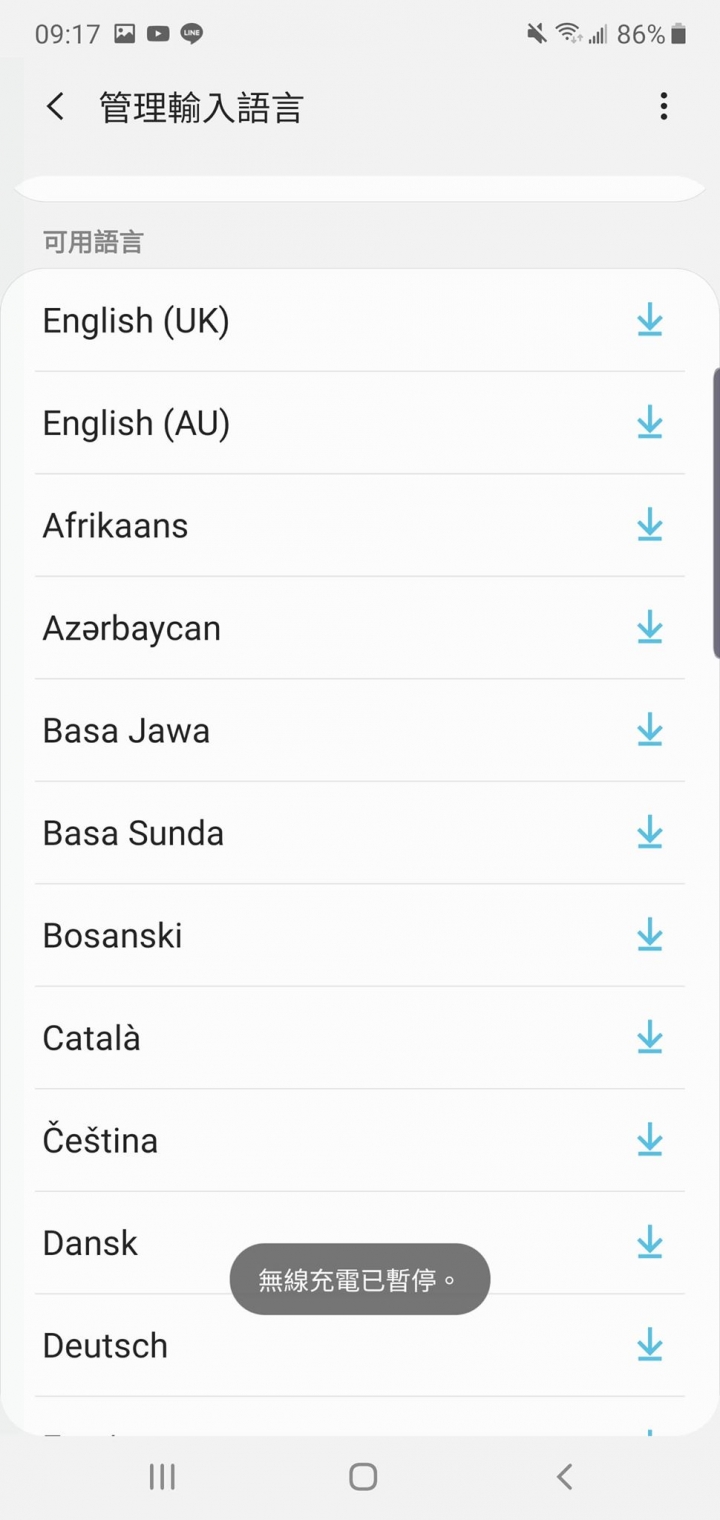
Task: Download the Dansk input language
Action: 650,1243
